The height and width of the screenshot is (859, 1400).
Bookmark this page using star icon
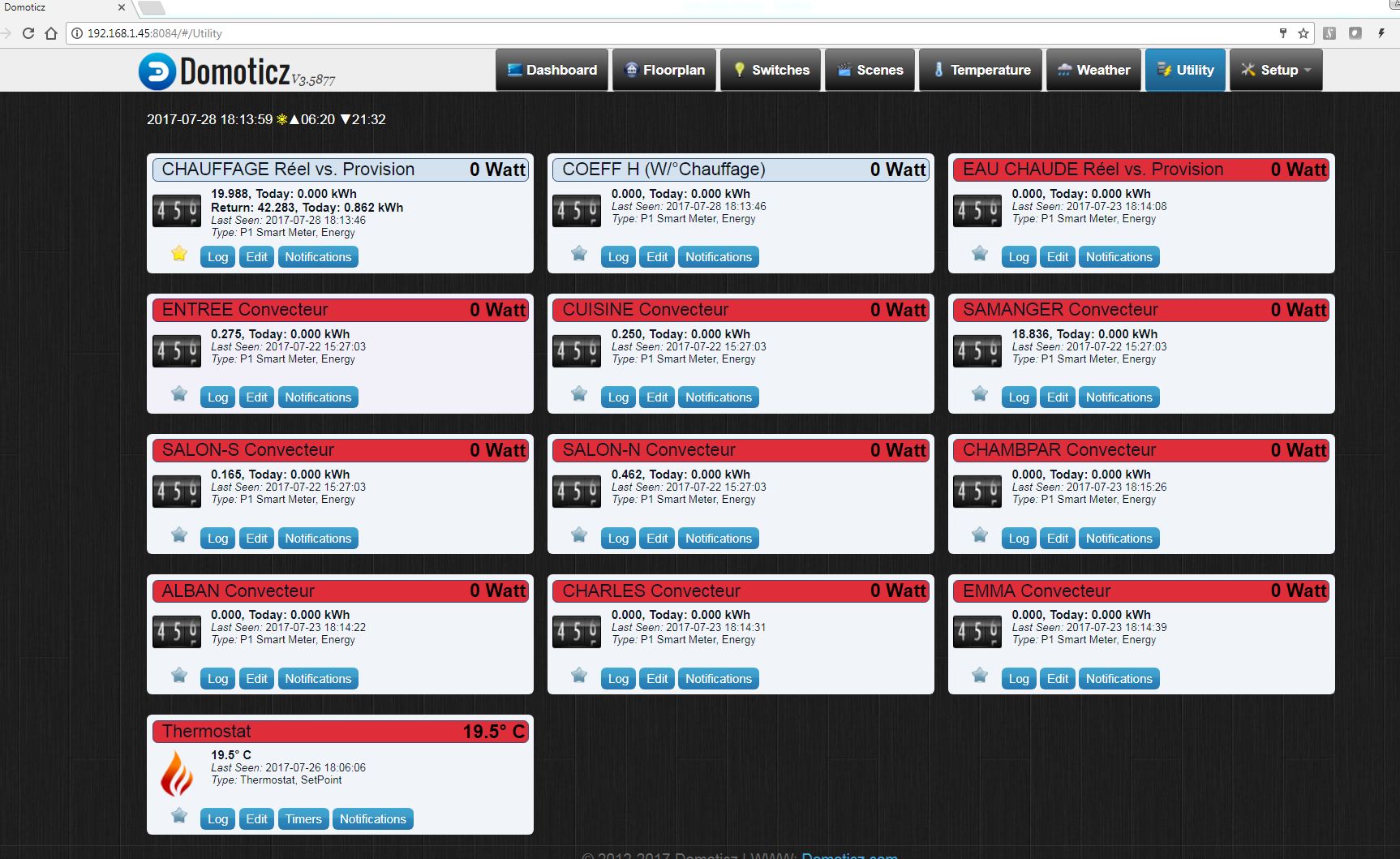tap(1303, 33)
